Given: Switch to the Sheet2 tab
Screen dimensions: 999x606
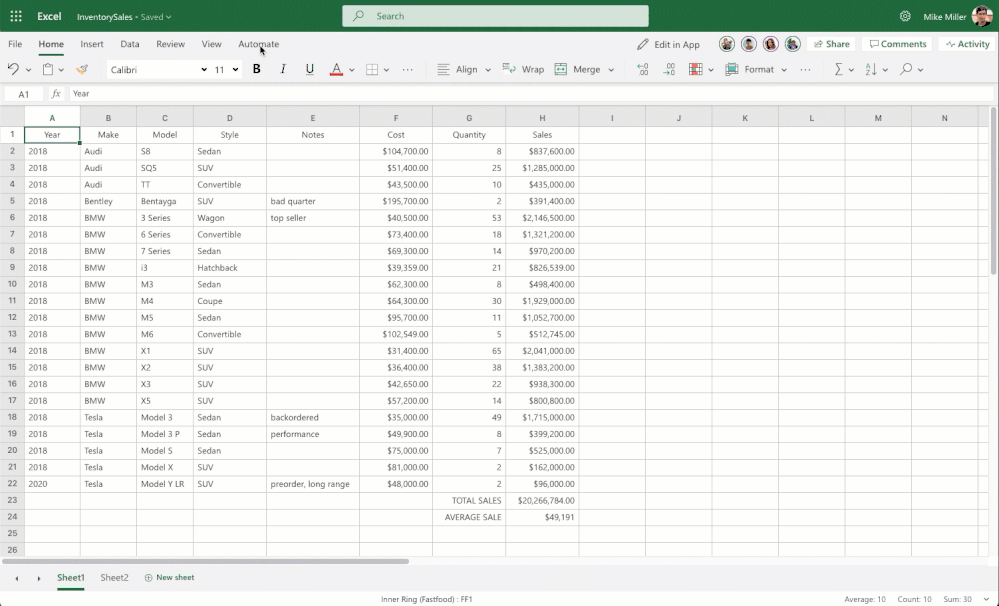Looking at the screenshot, I should (114, 578).
